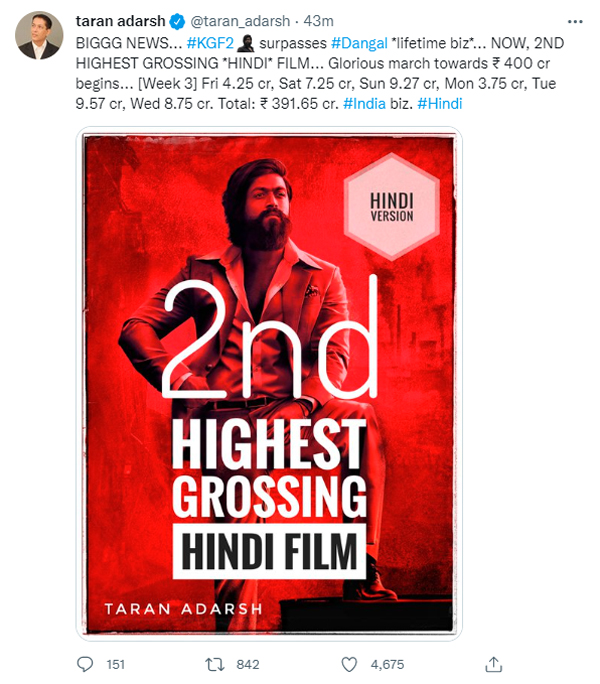This screenshot has width=600, height=684.
Task: Open the #Dangal hashtag
Action: pos(359,43)
